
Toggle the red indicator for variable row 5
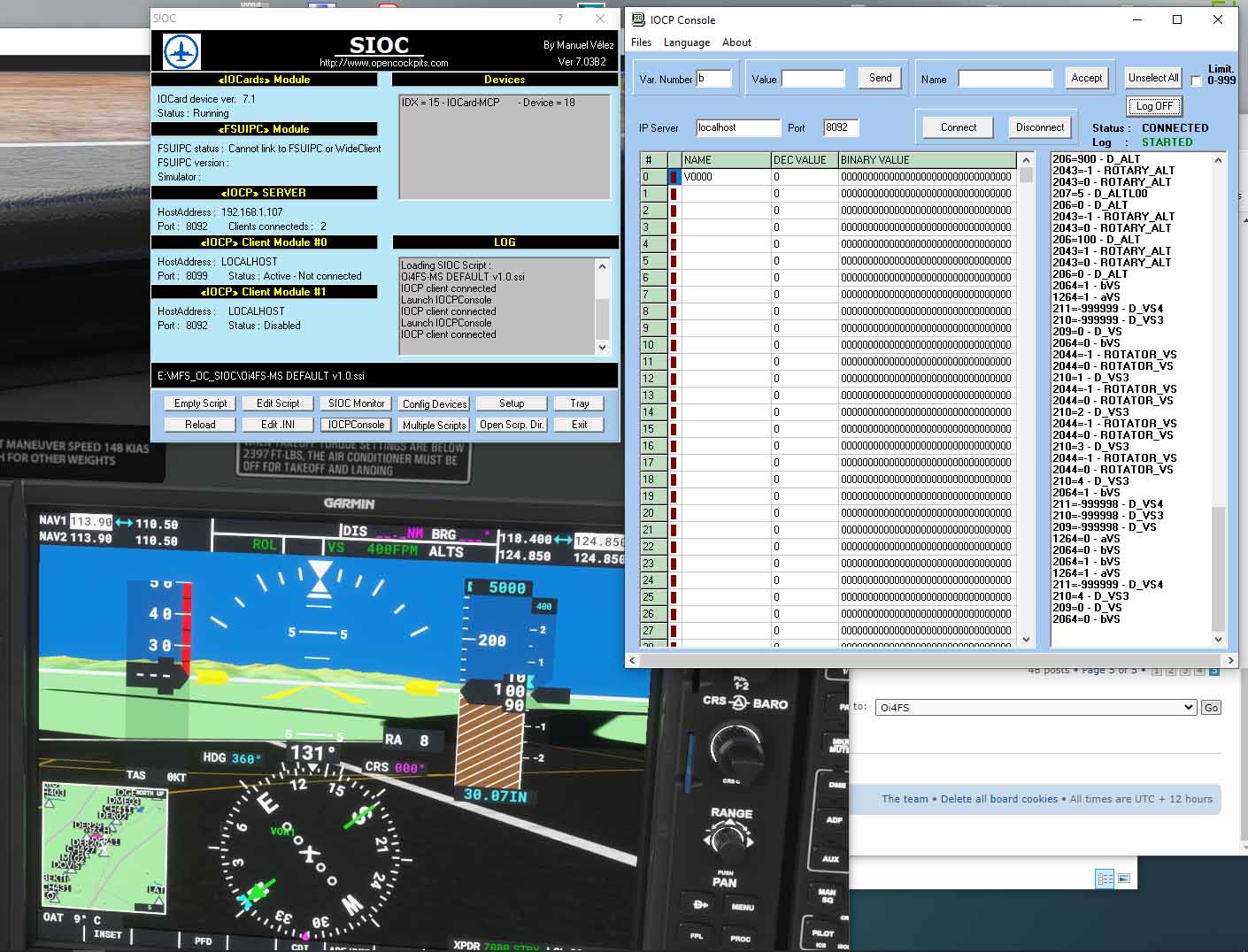[x=674, y=261]
